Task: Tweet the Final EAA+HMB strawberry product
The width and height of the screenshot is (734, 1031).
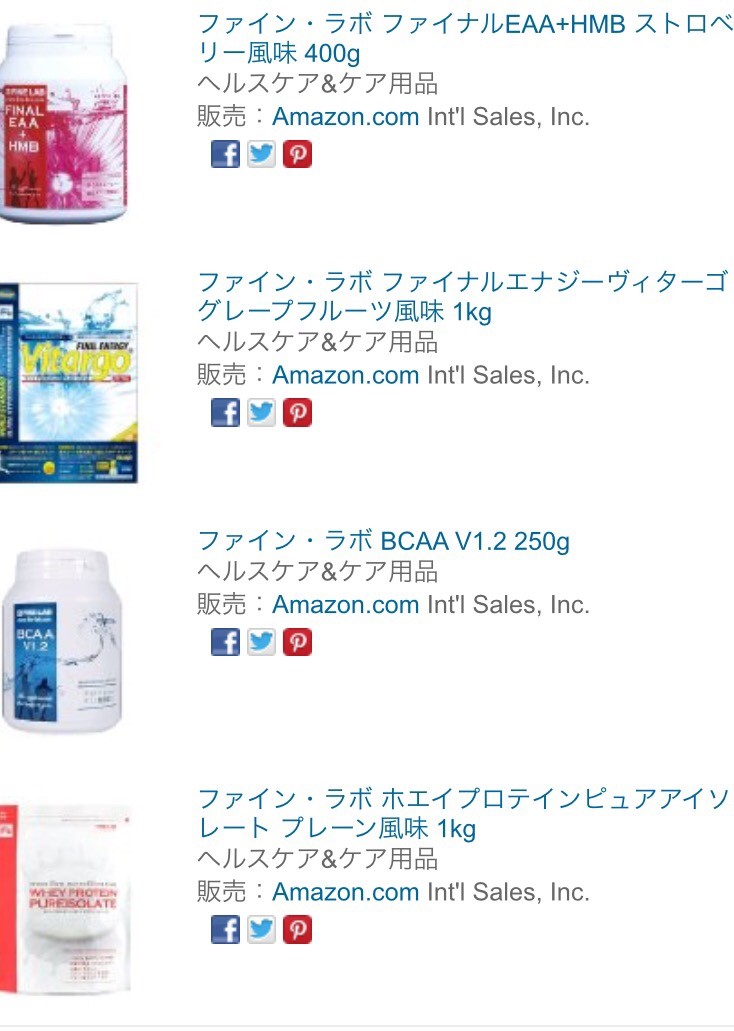Action: tap(261, 154)
